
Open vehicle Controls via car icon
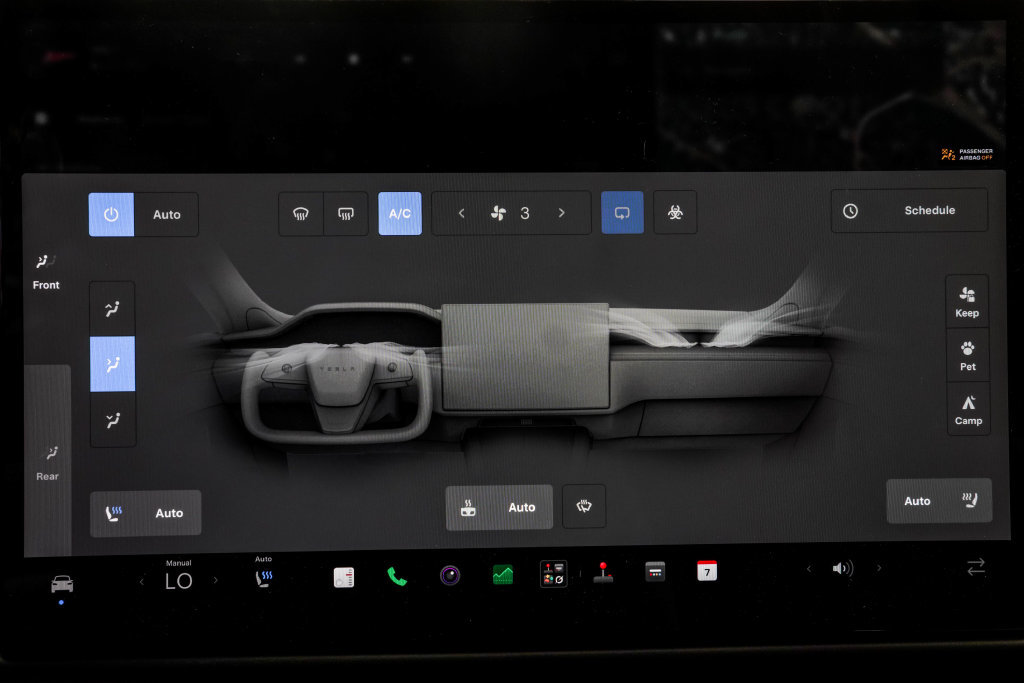pyautogui.click(x=62, y=583)
